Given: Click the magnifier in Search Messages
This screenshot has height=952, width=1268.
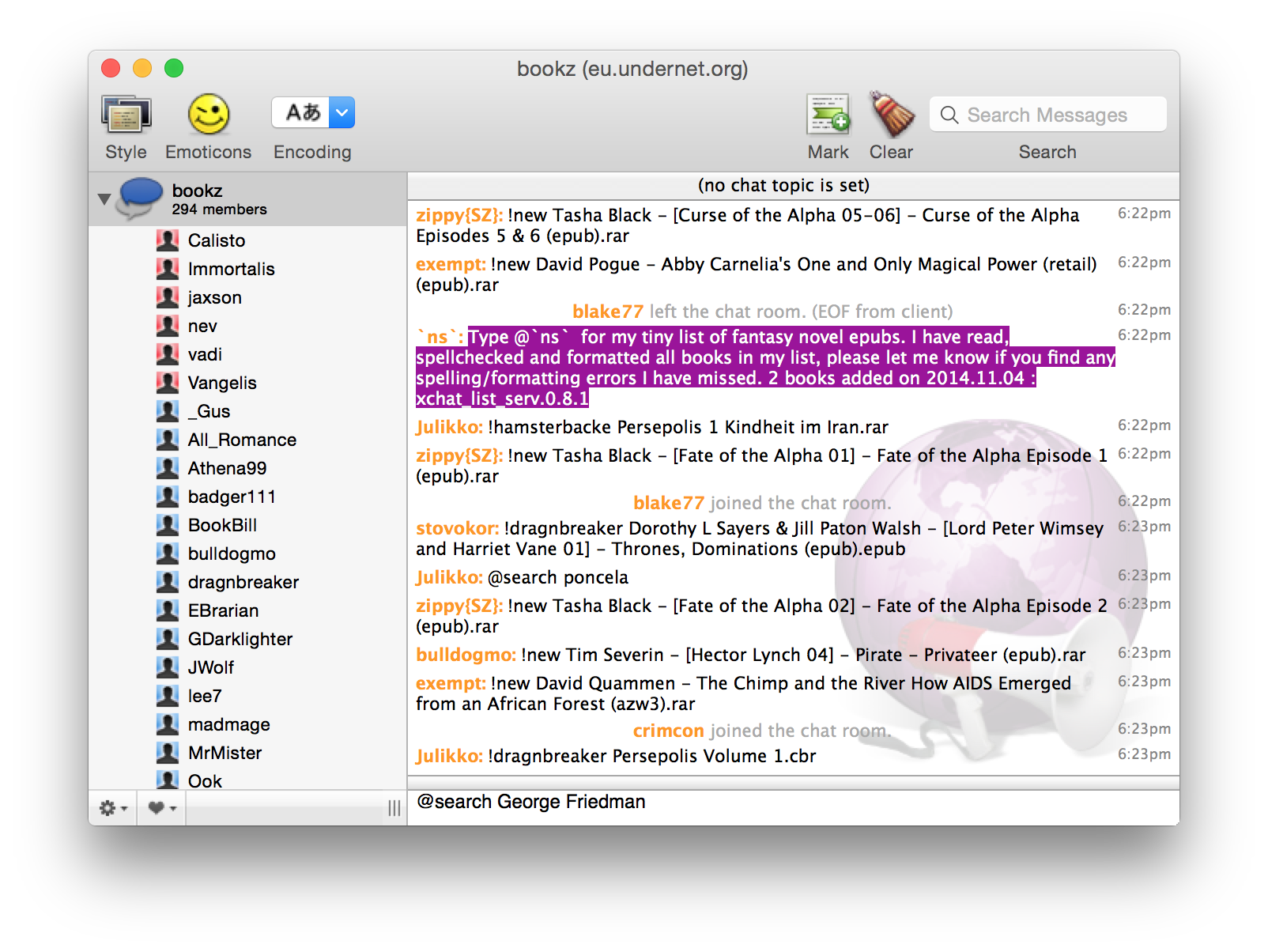Looking at the screenshot, I should 949,115.
